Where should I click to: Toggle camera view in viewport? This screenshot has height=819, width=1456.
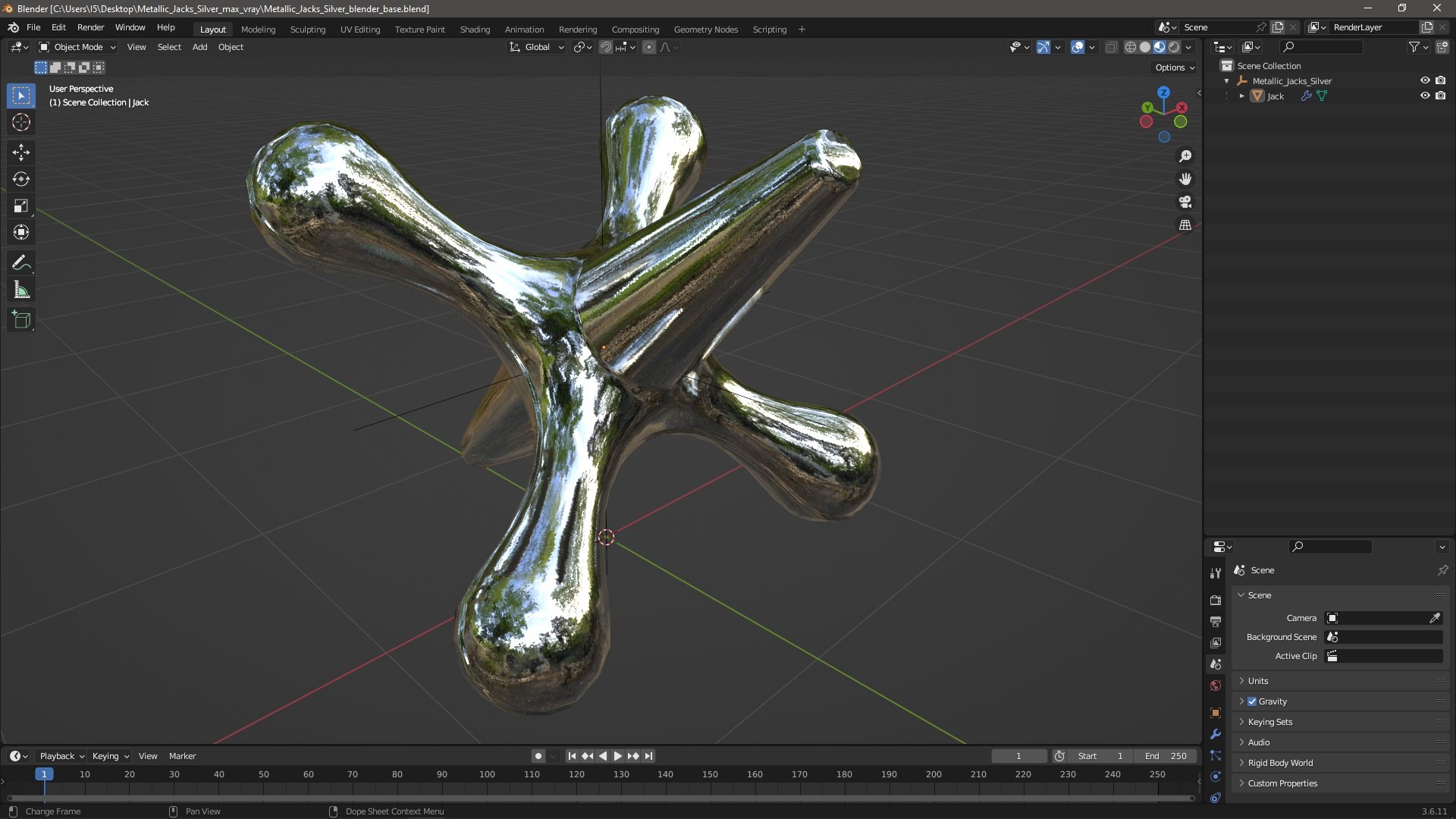pos(1185,202)
